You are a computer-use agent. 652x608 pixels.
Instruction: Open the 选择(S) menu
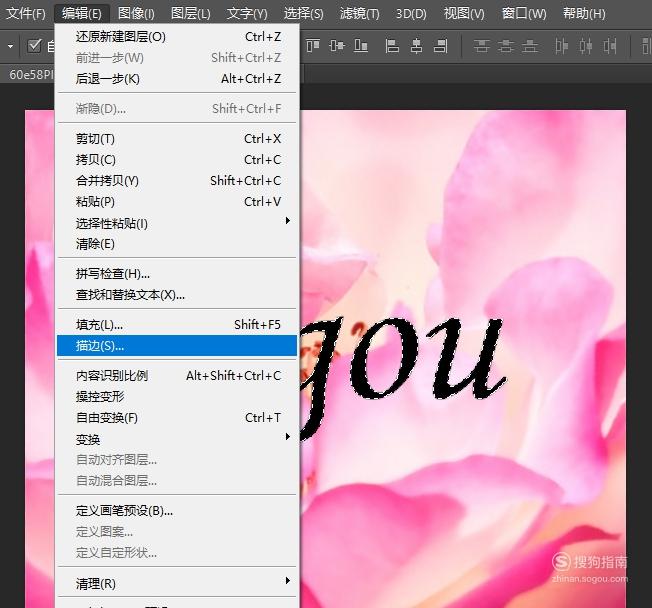click(304, 14)
